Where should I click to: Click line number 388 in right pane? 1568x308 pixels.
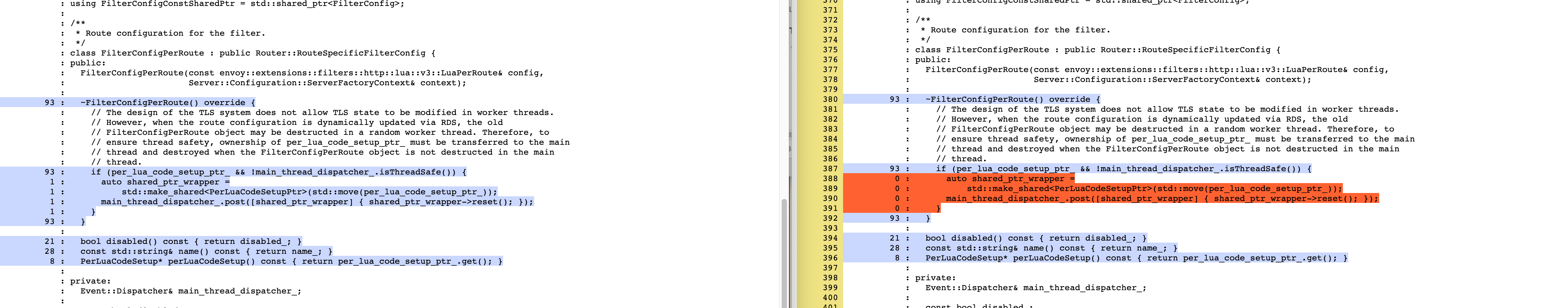[x=830, y=179]
